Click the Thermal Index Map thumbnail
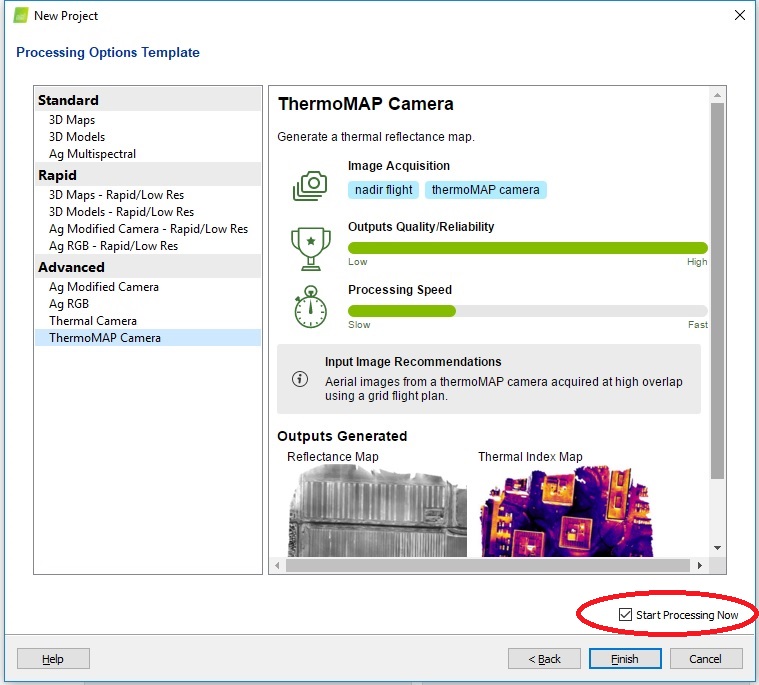The image size is (759, 685). point(566,511)
